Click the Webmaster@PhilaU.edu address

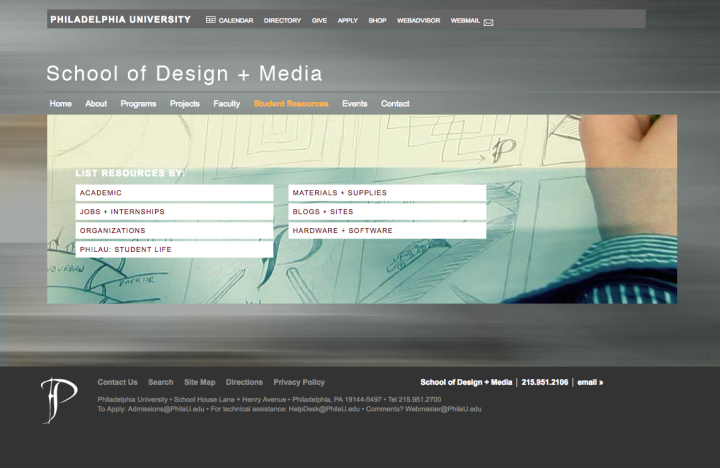[x=443, y=409]
